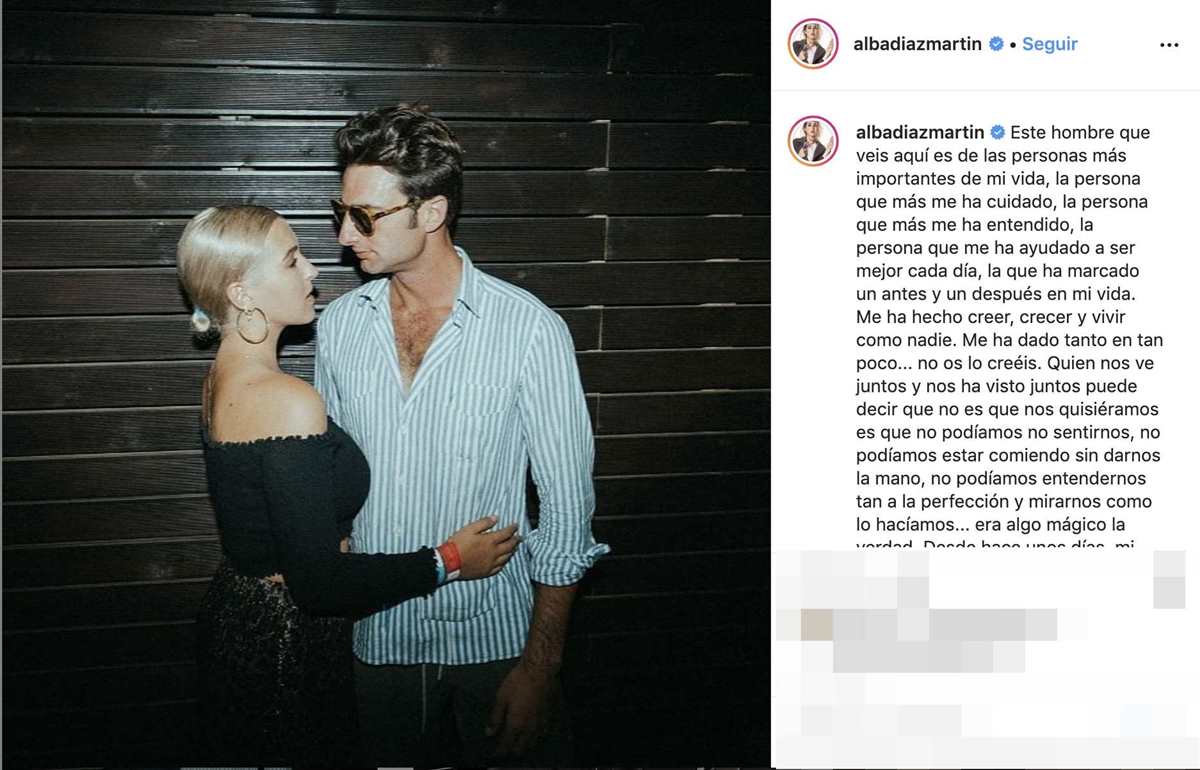Viewport: 1200px width, 770px height.
Task: Click the red wristband on the woman's wrist
Action: click(451, 558)
